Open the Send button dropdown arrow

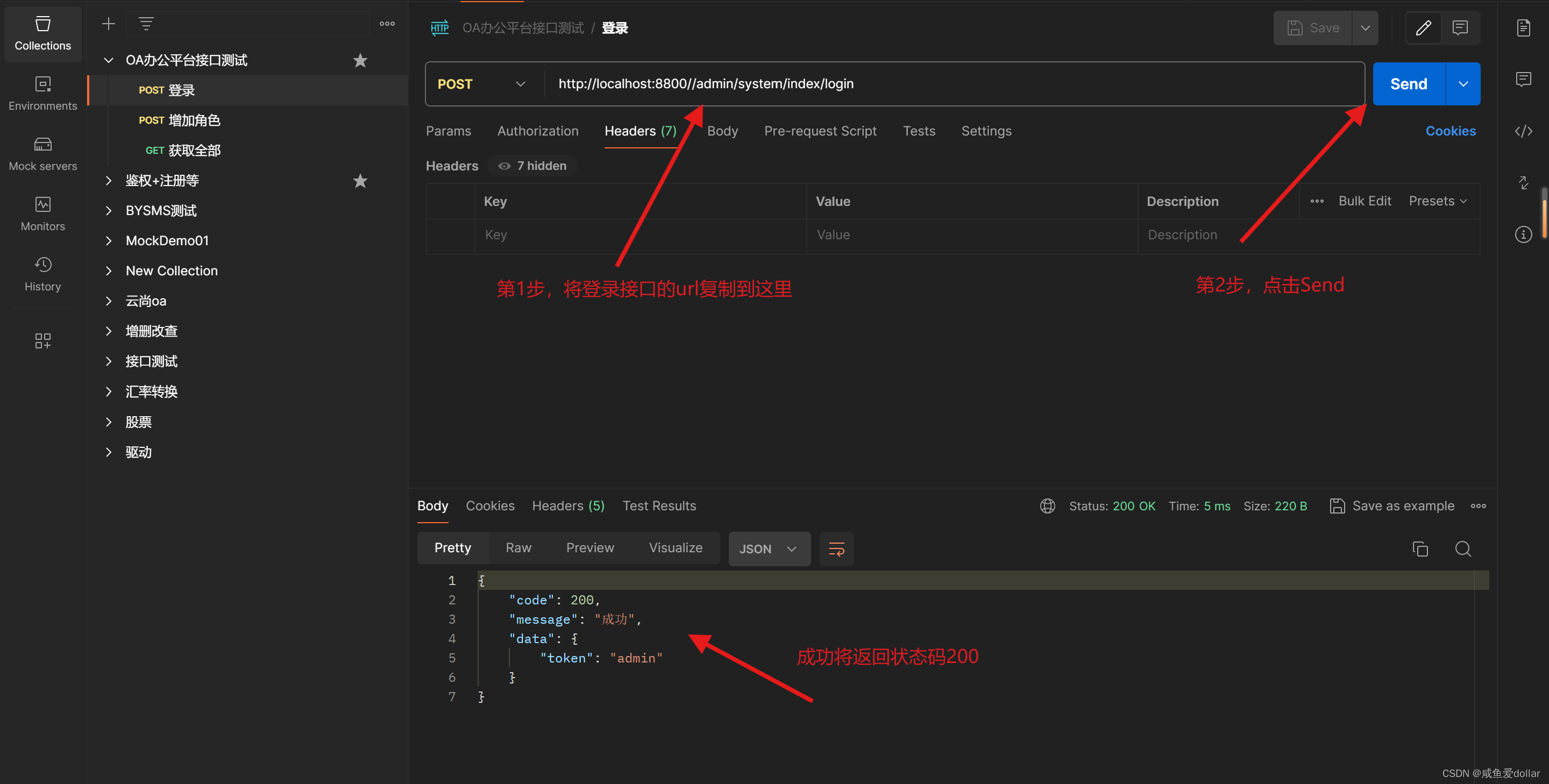(1462, 83)
